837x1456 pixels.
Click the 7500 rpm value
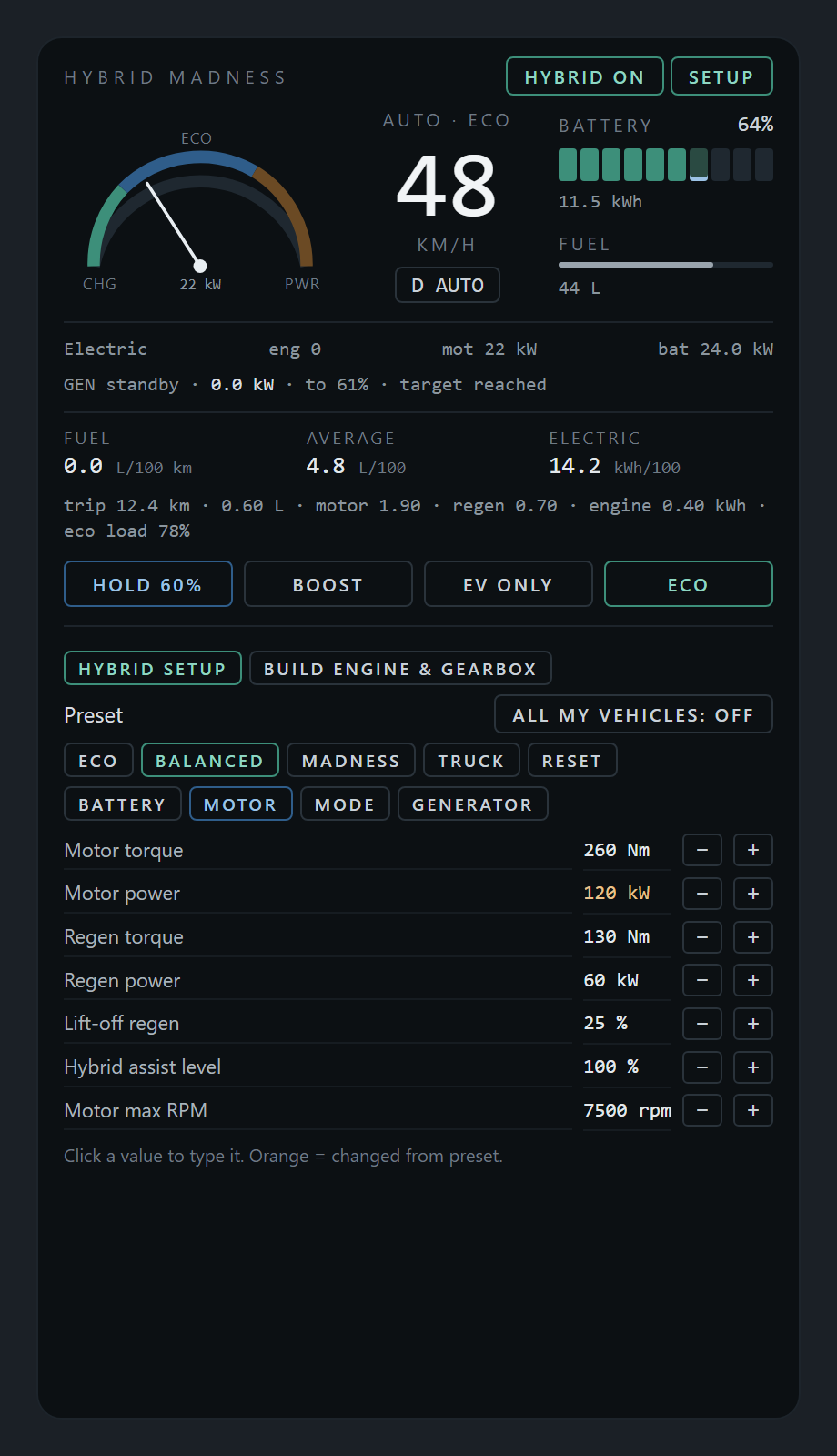click(628, 1110)
